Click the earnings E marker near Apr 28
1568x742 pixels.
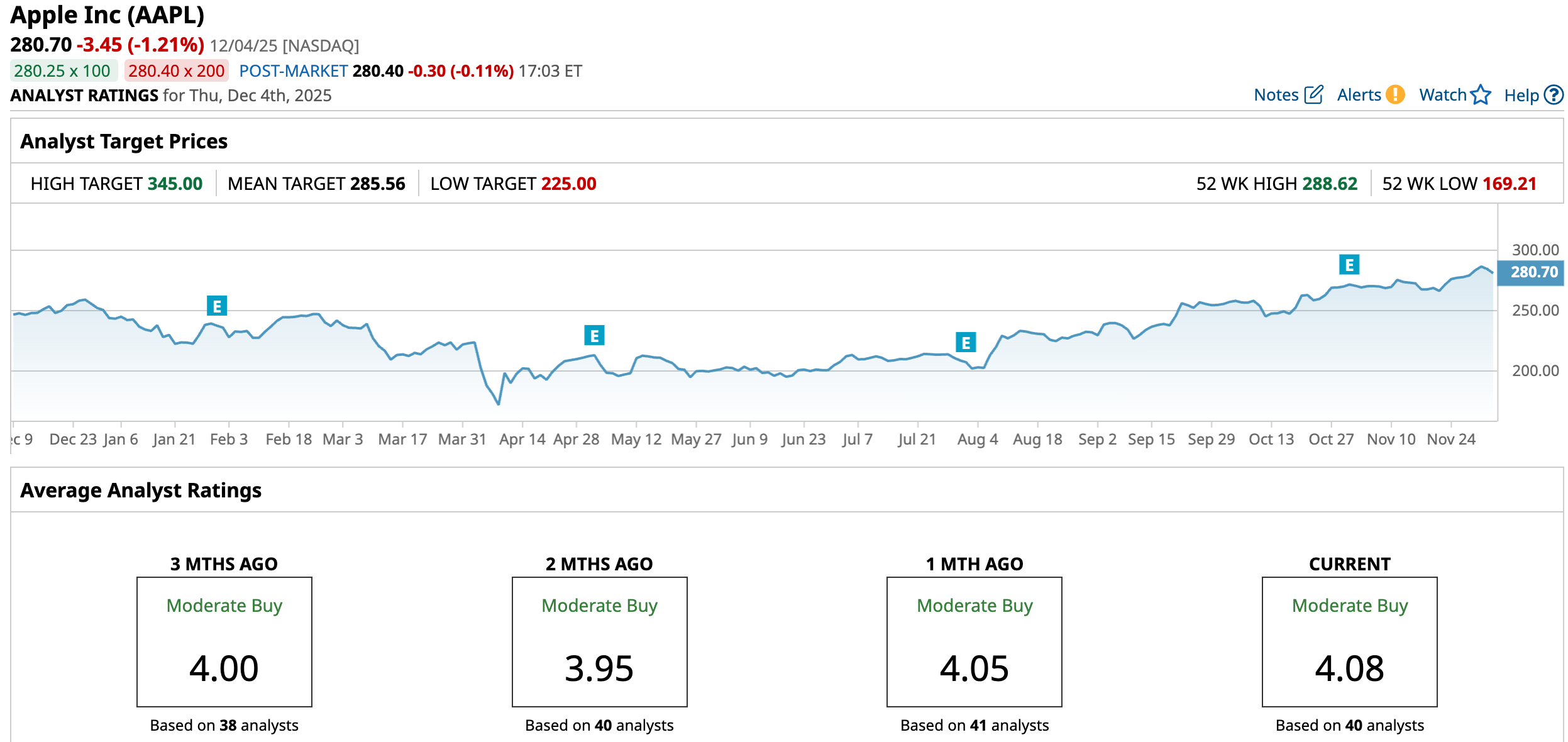pyautogui.click(x=594, y=336)
